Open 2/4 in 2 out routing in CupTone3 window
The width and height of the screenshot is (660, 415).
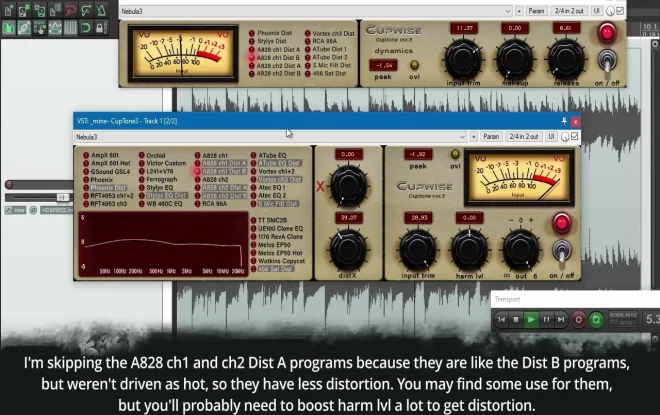click(524, 137)
